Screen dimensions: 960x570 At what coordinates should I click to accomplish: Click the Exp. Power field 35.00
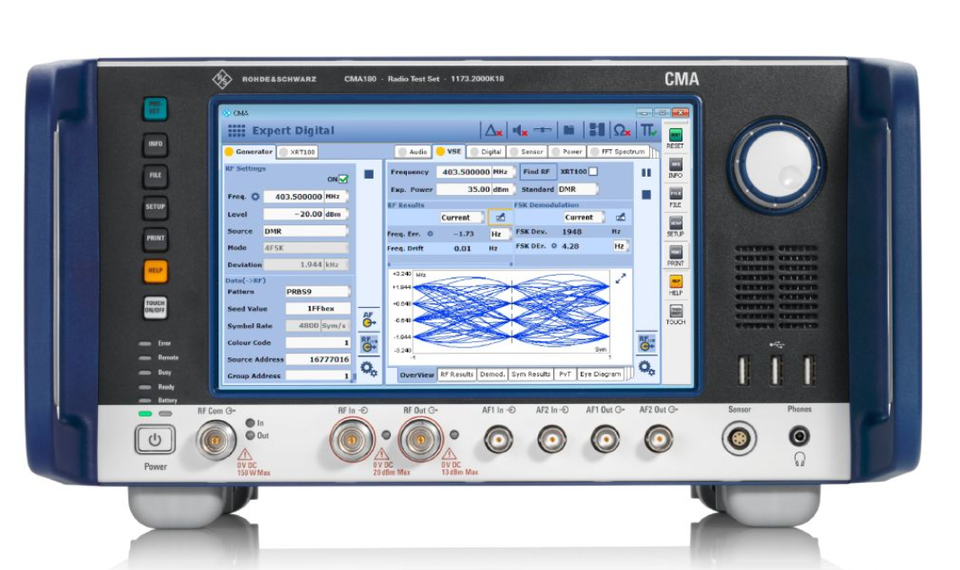(x=464, y=189)
